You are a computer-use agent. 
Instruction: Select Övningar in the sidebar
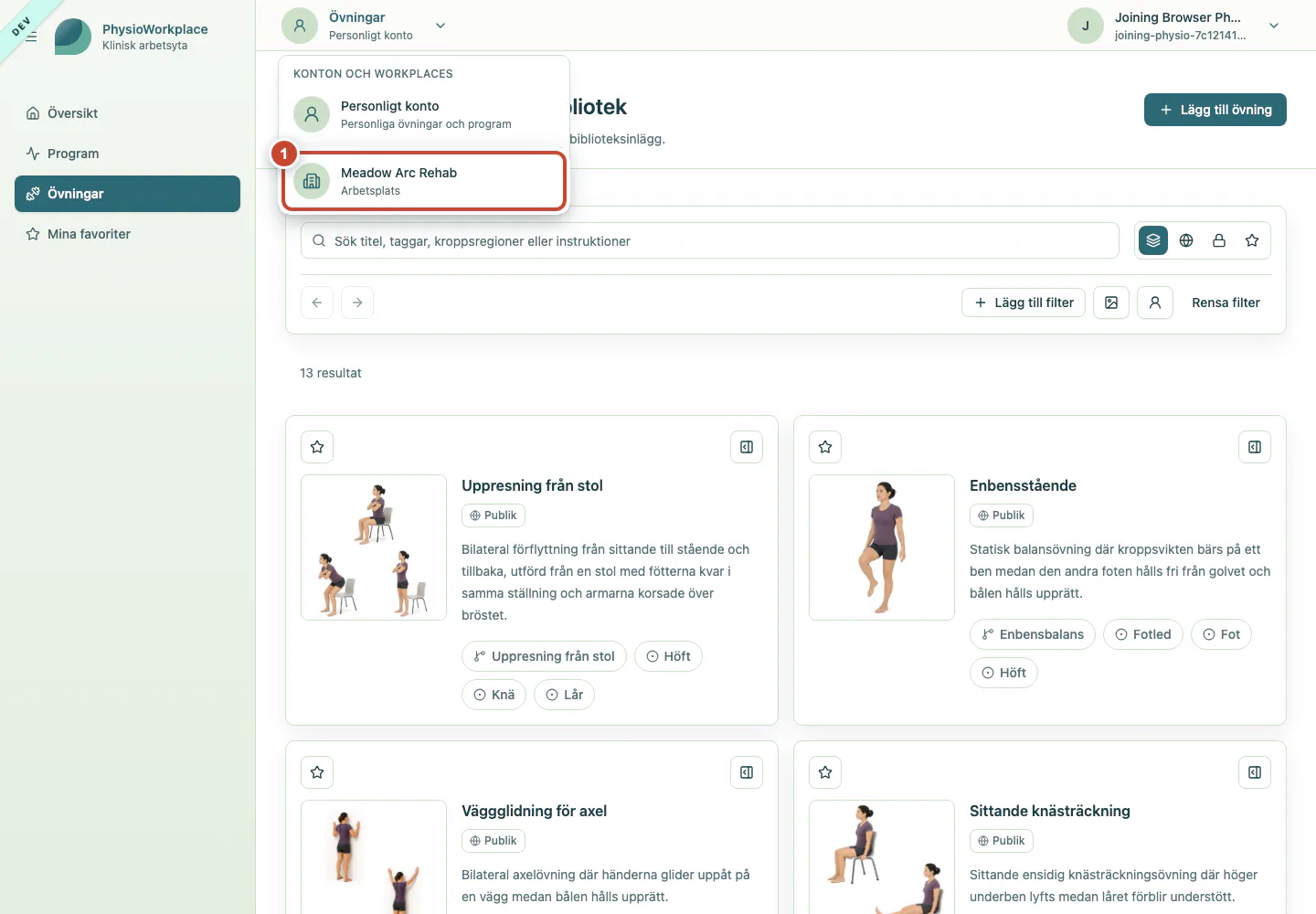127,194
